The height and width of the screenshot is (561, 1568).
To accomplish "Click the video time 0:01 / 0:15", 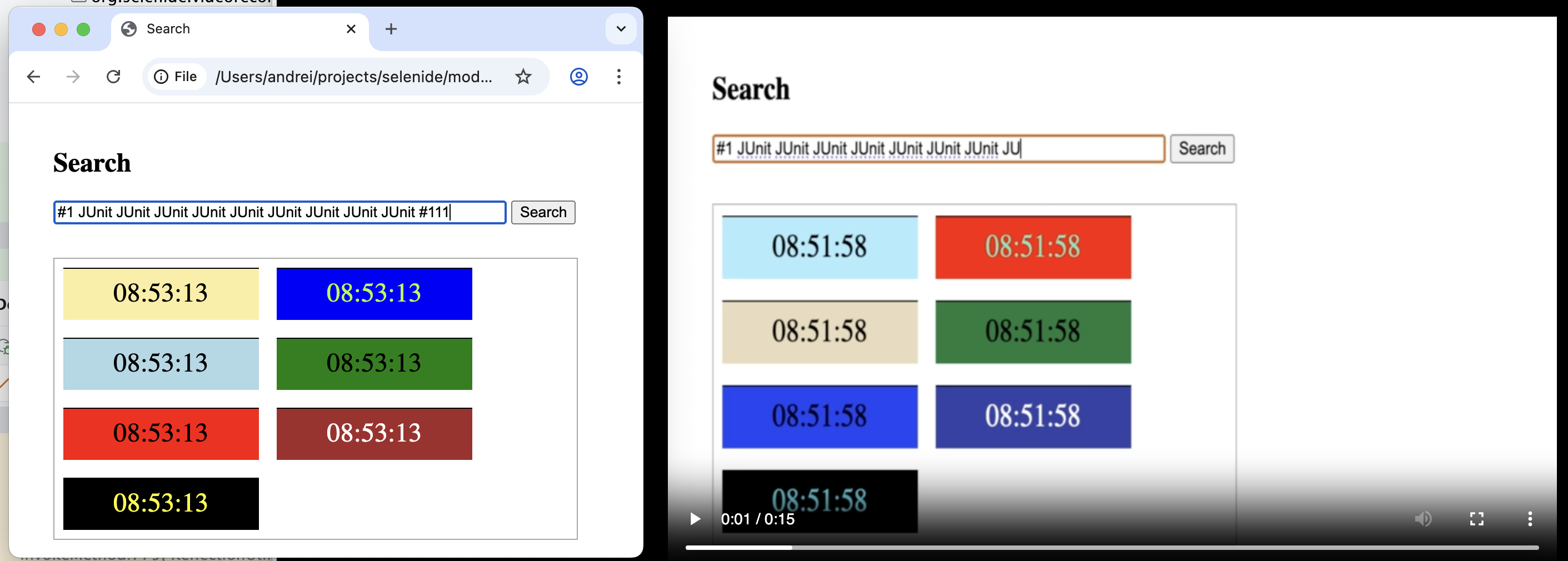I will coord(758,519).
